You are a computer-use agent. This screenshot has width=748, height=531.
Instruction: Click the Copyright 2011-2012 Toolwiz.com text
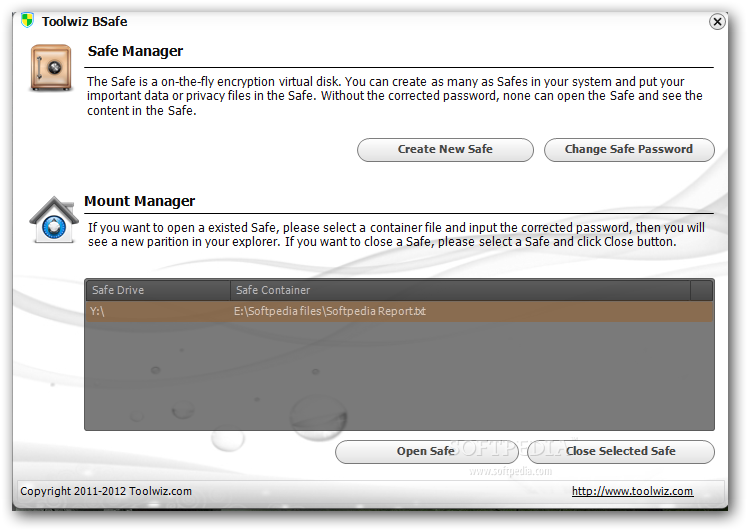click(106, 491)
